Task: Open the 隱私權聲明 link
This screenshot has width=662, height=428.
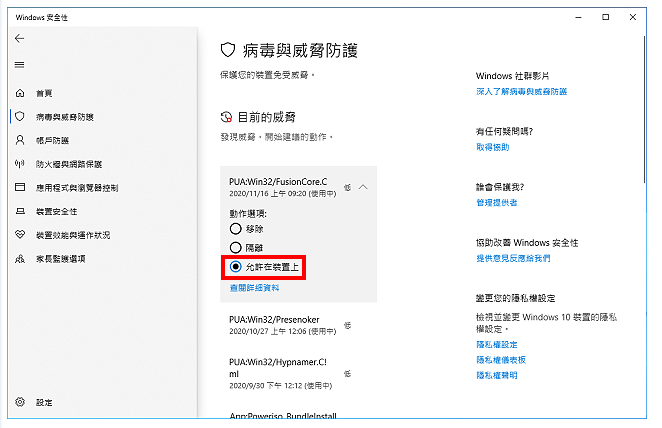Action: pyautogui.click(x=496, y=375)
